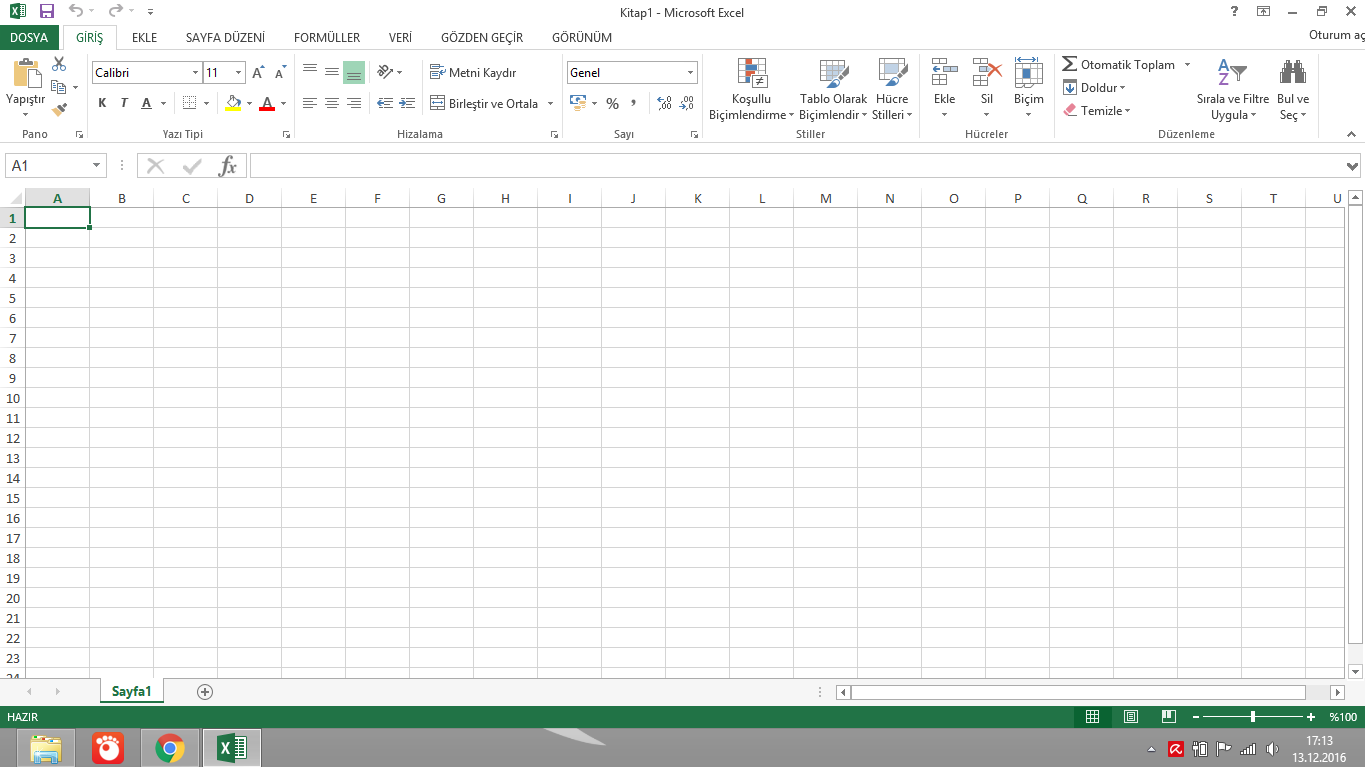Click the Temizle clear button
The height and width of the screenshot is (767, 1365).
point(1096,111)
